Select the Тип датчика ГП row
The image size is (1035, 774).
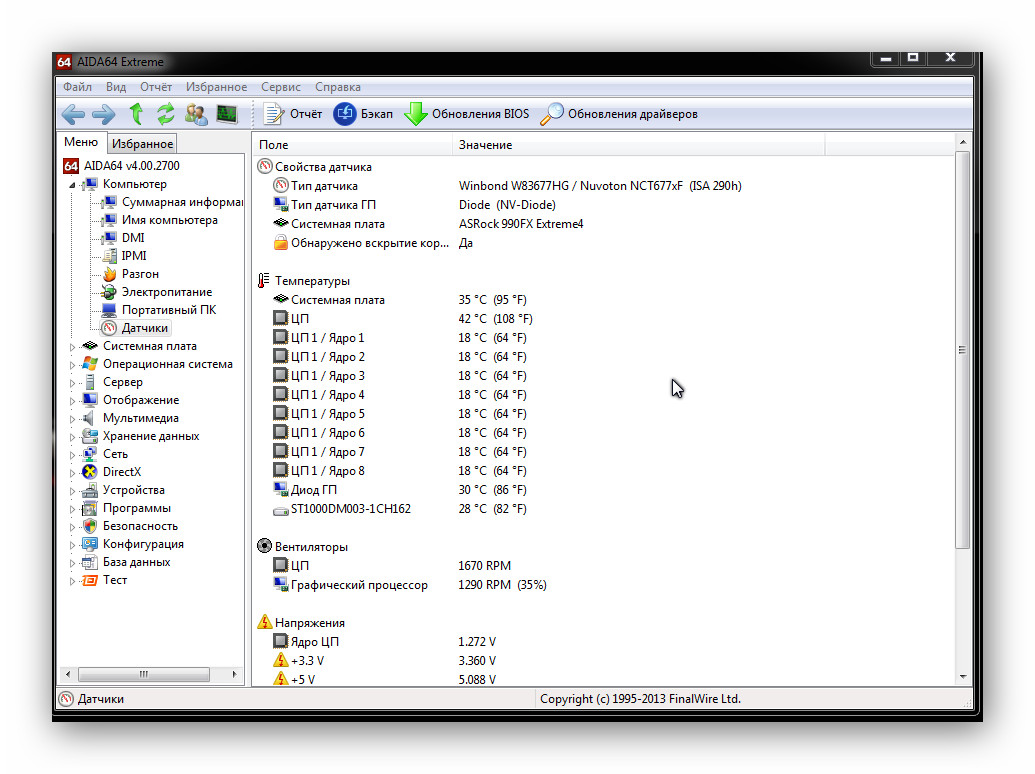415,205
